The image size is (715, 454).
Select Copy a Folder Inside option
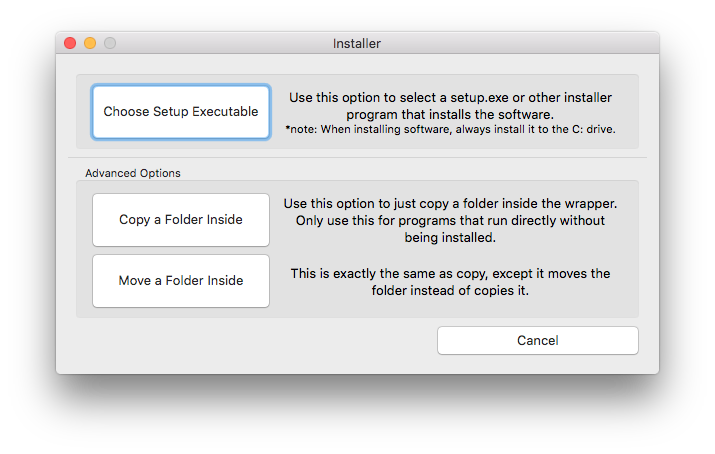click(181, 220)
